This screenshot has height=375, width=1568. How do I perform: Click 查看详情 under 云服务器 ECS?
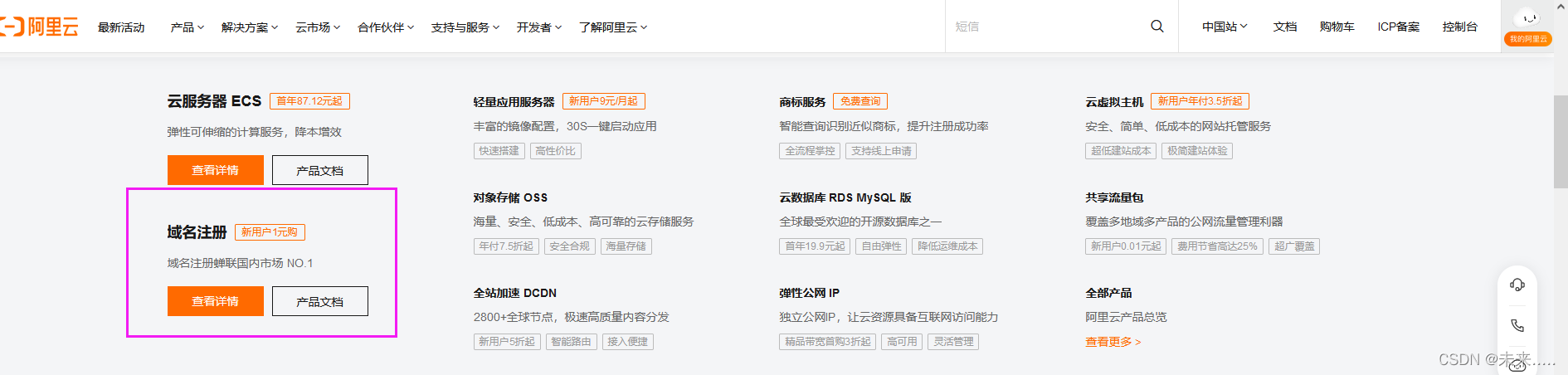coord(216,170)
